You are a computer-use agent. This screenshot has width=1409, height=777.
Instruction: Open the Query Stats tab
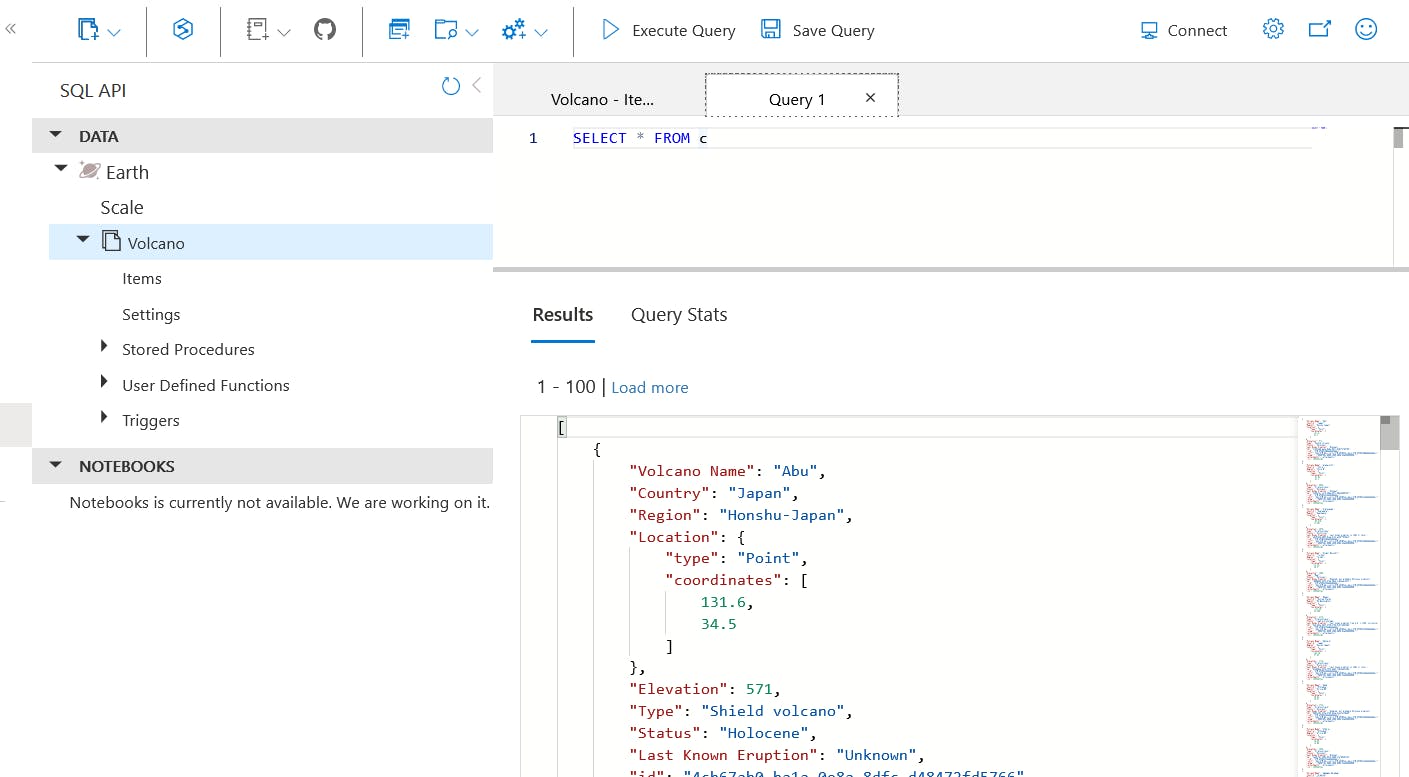pyautogui.click(x=679, y=314)
